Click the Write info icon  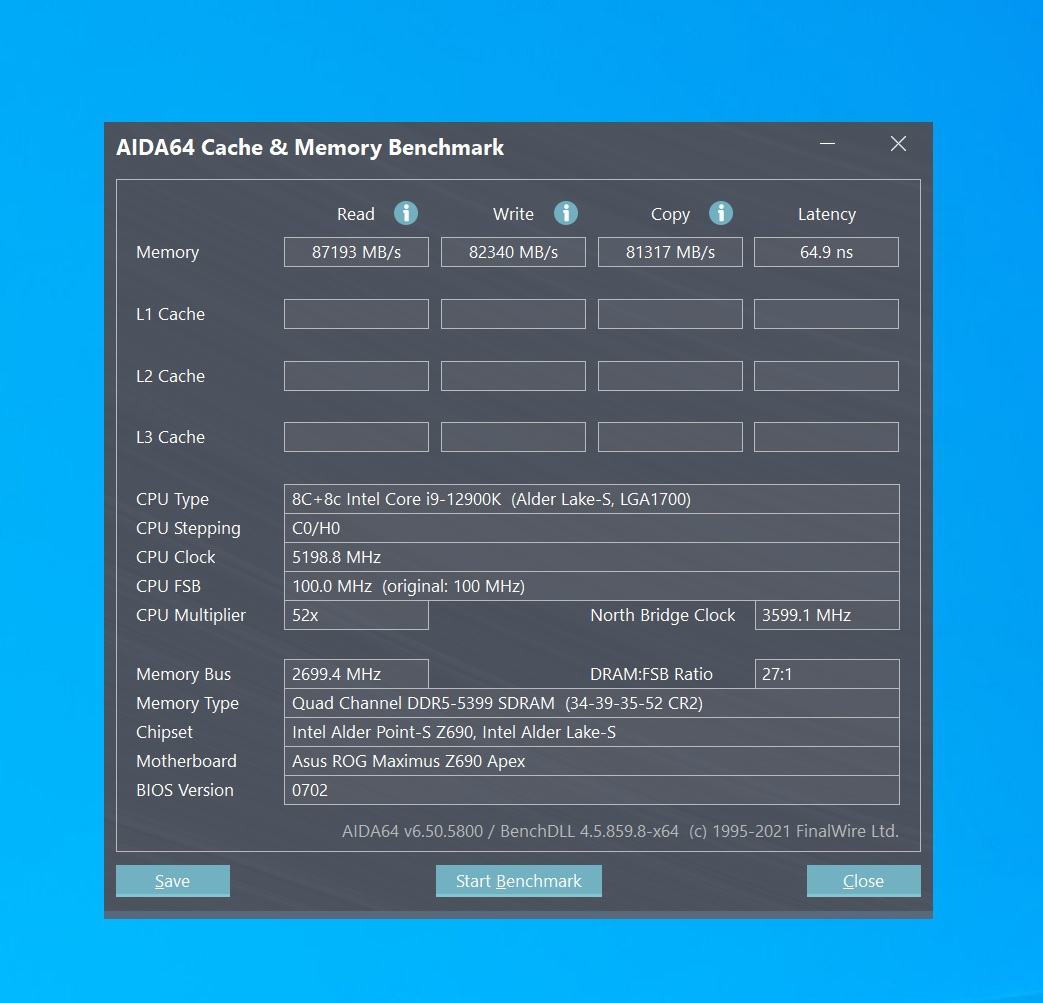pos(566,214)
